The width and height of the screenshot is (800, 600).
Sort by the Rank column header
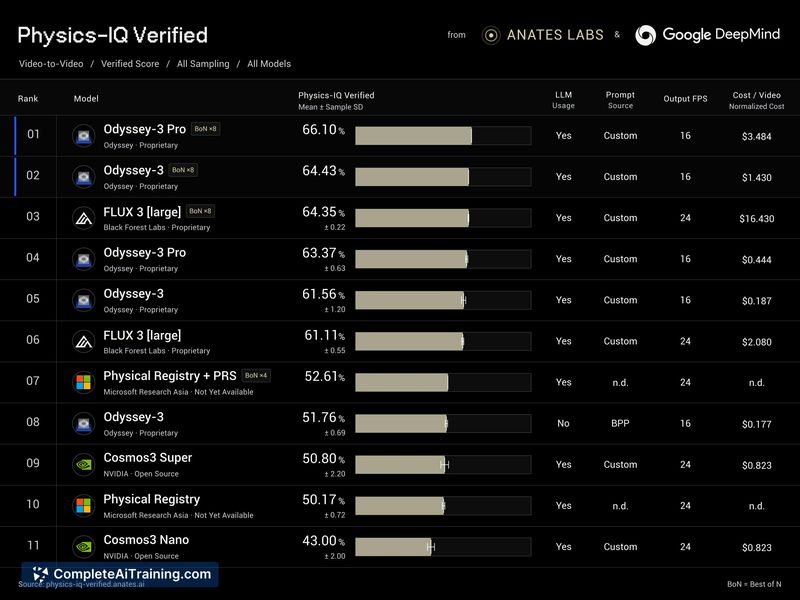(28, 98)
